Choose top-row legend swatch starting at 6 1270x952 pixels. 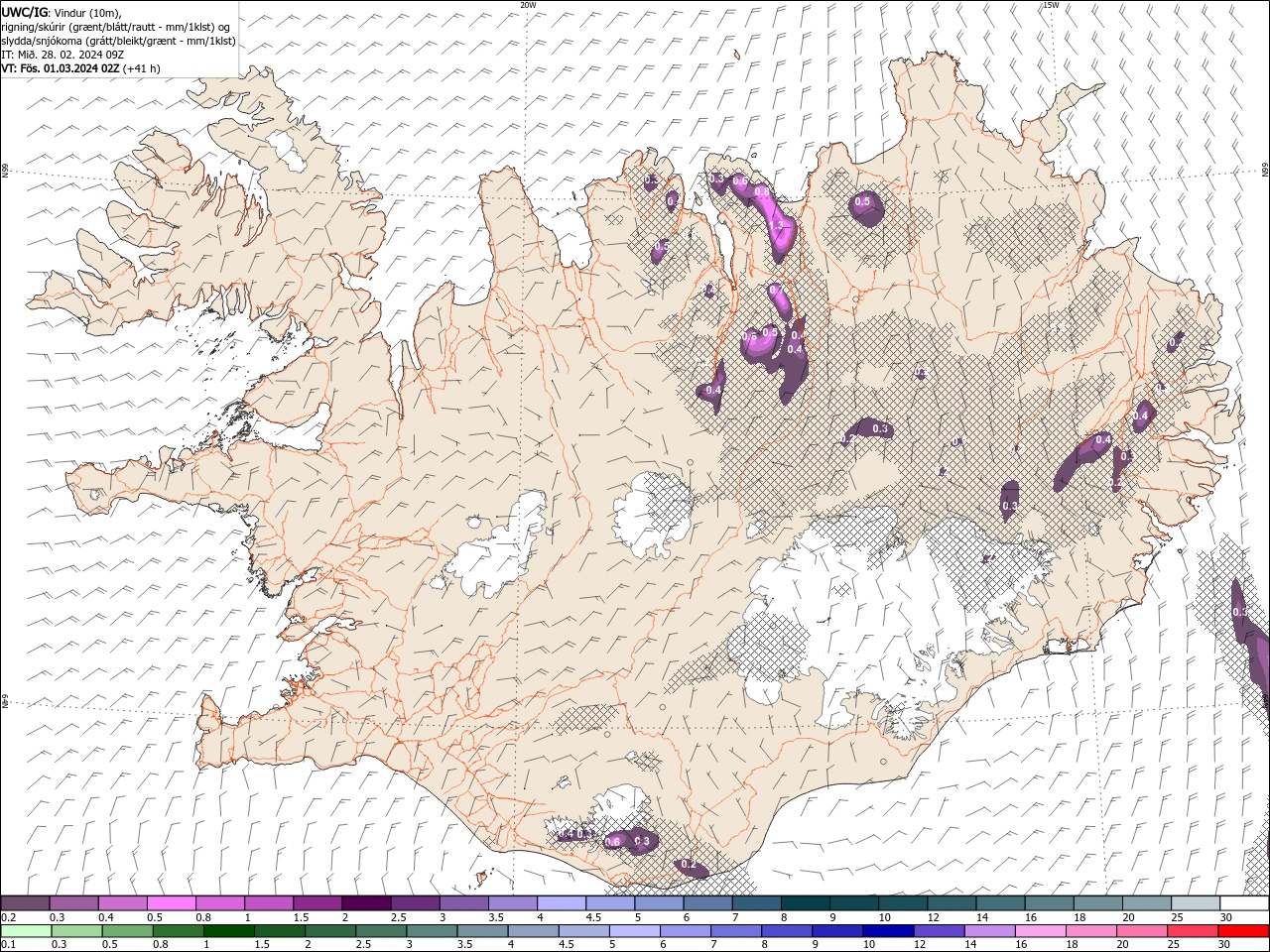coord(706,903)
